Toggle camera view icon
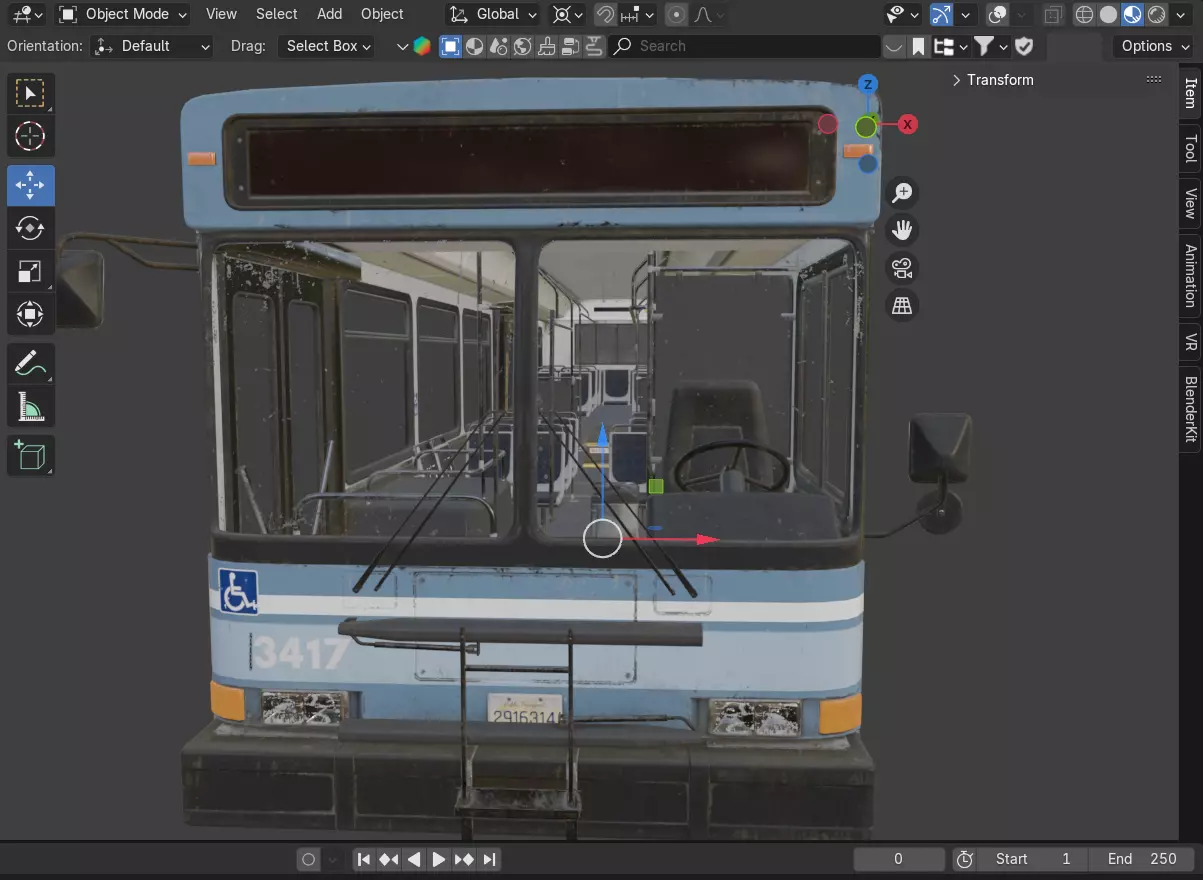 coord(902,268)
